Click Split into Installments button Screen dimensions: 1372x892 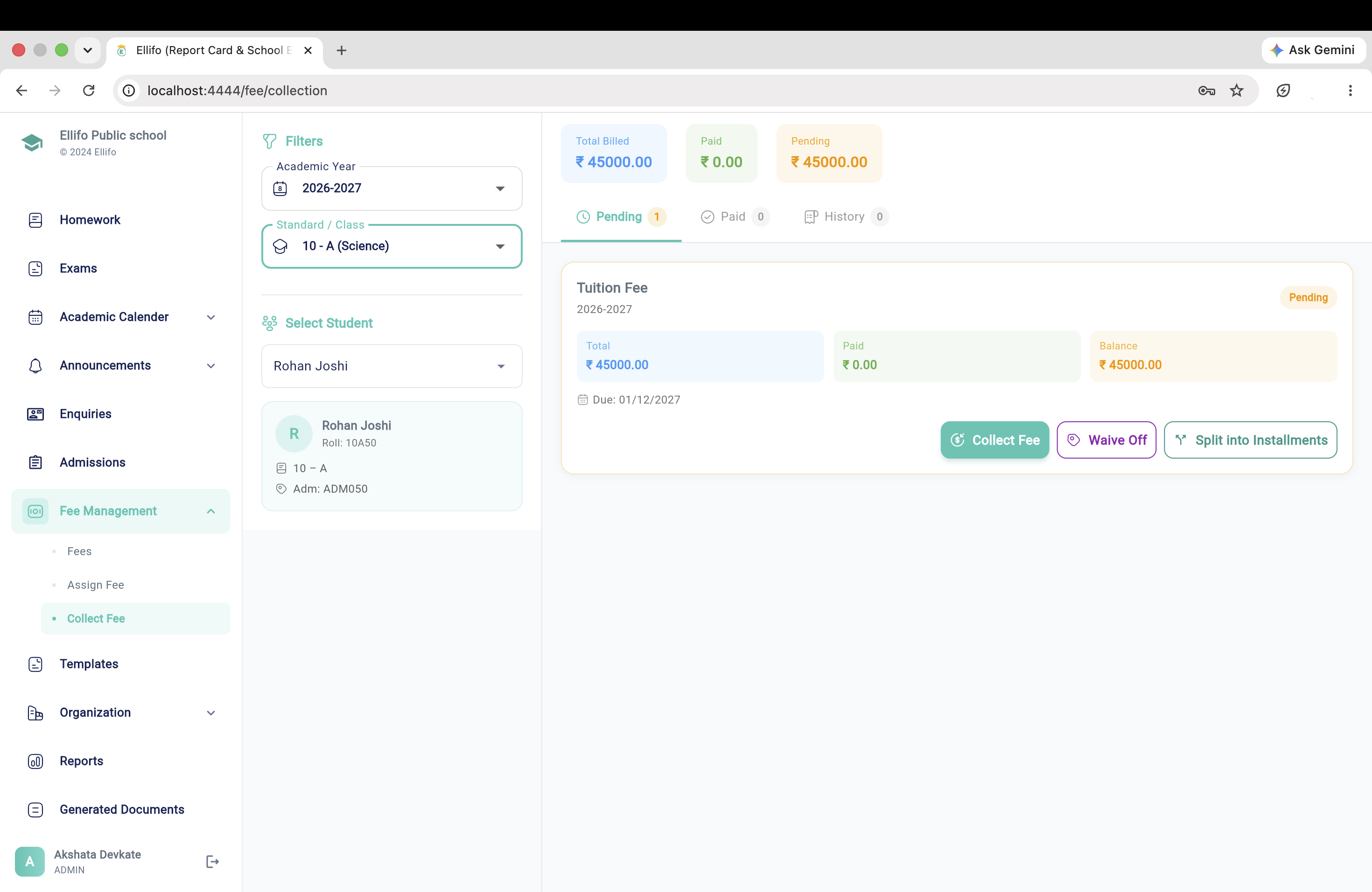[x=1250, y=439]
